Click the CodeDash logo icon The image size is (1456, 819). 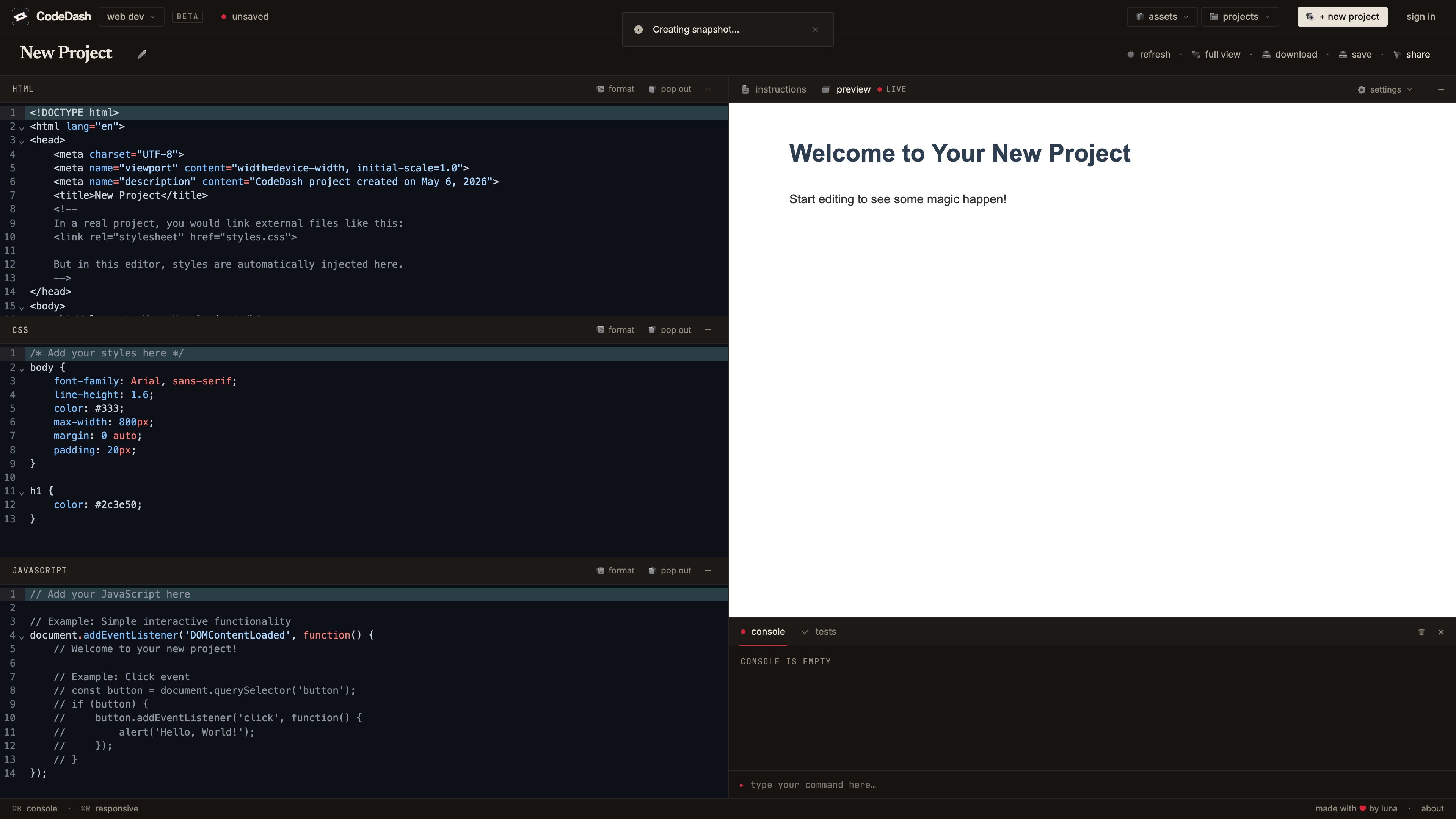tap(20, 16)
